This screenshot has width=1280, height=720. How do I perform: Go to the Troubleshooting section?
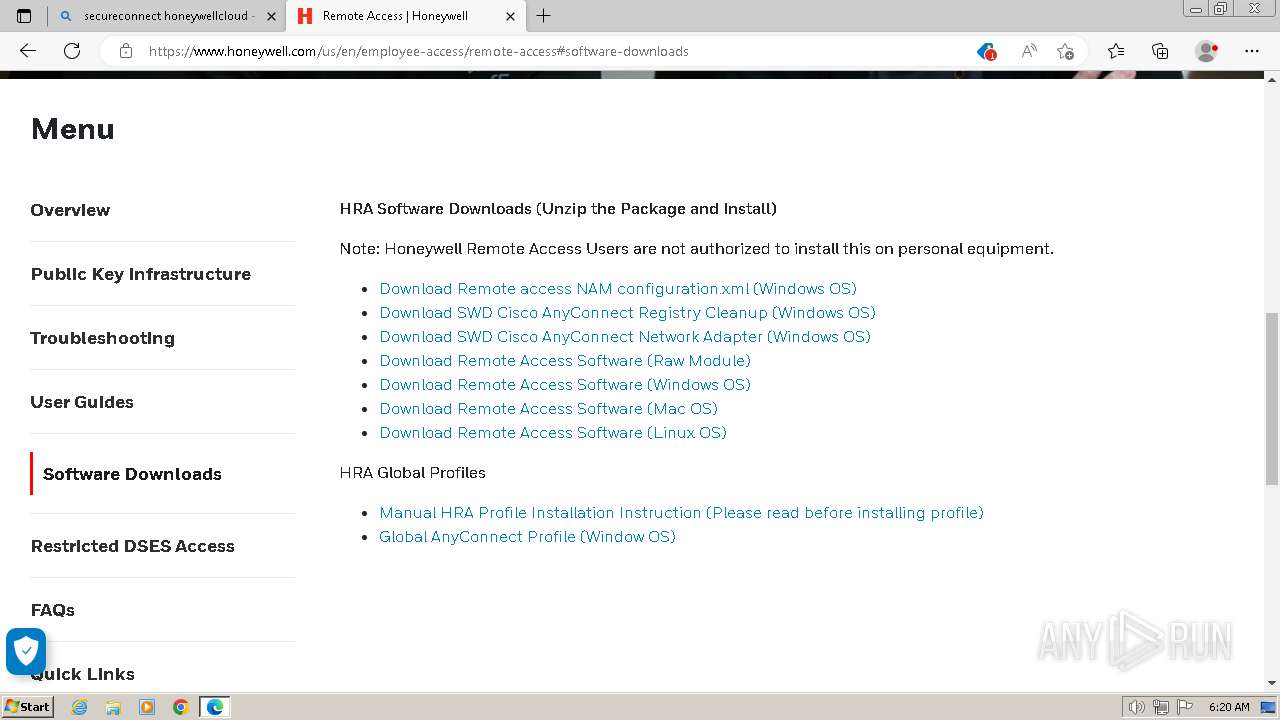[x=102, y=338]
